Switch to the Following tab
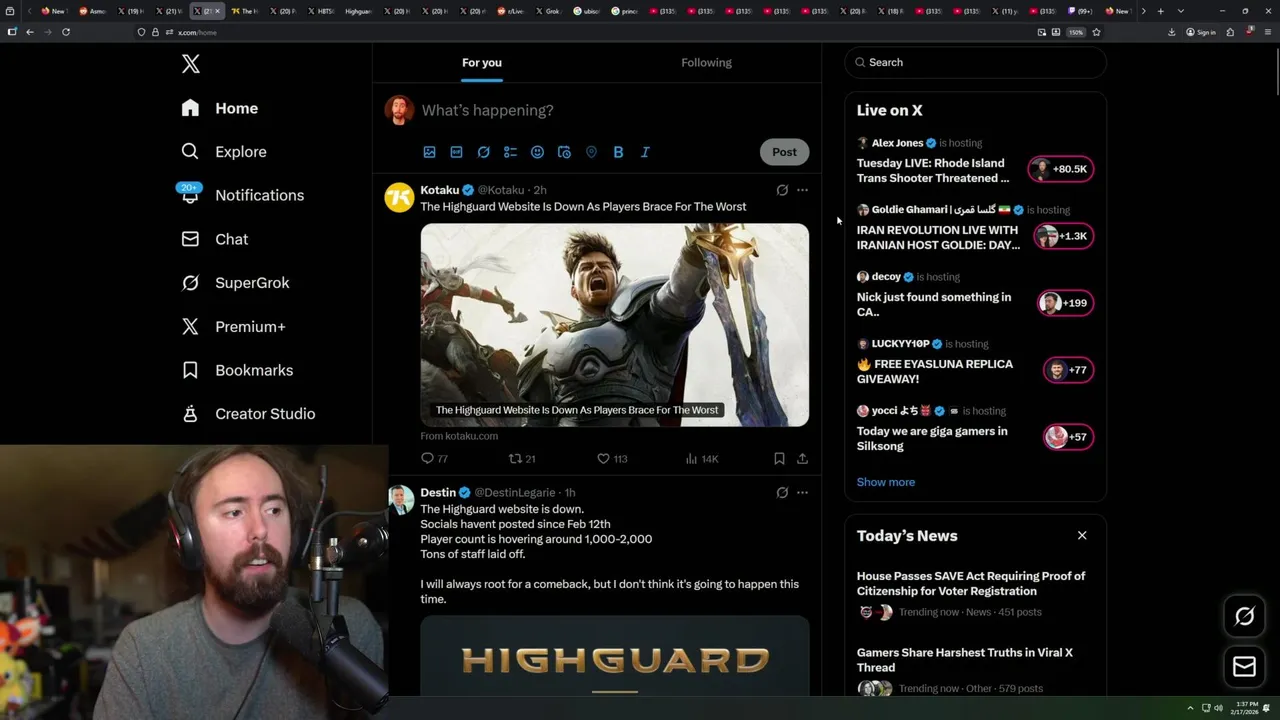The height and width of the screenshot is (720, 1280). [706, 62]
